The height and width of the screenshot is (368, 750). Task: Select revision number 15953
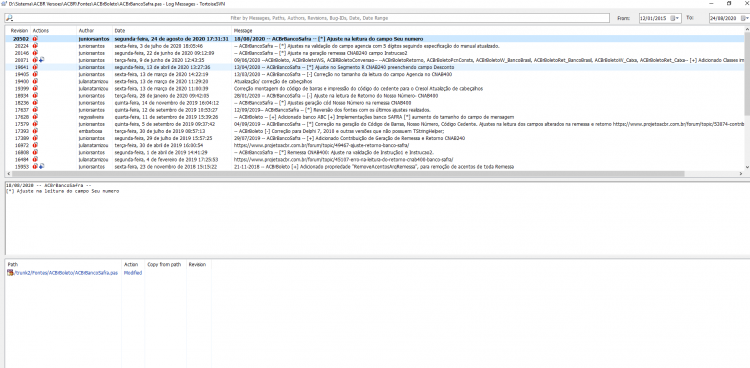(x=22, y=167)
